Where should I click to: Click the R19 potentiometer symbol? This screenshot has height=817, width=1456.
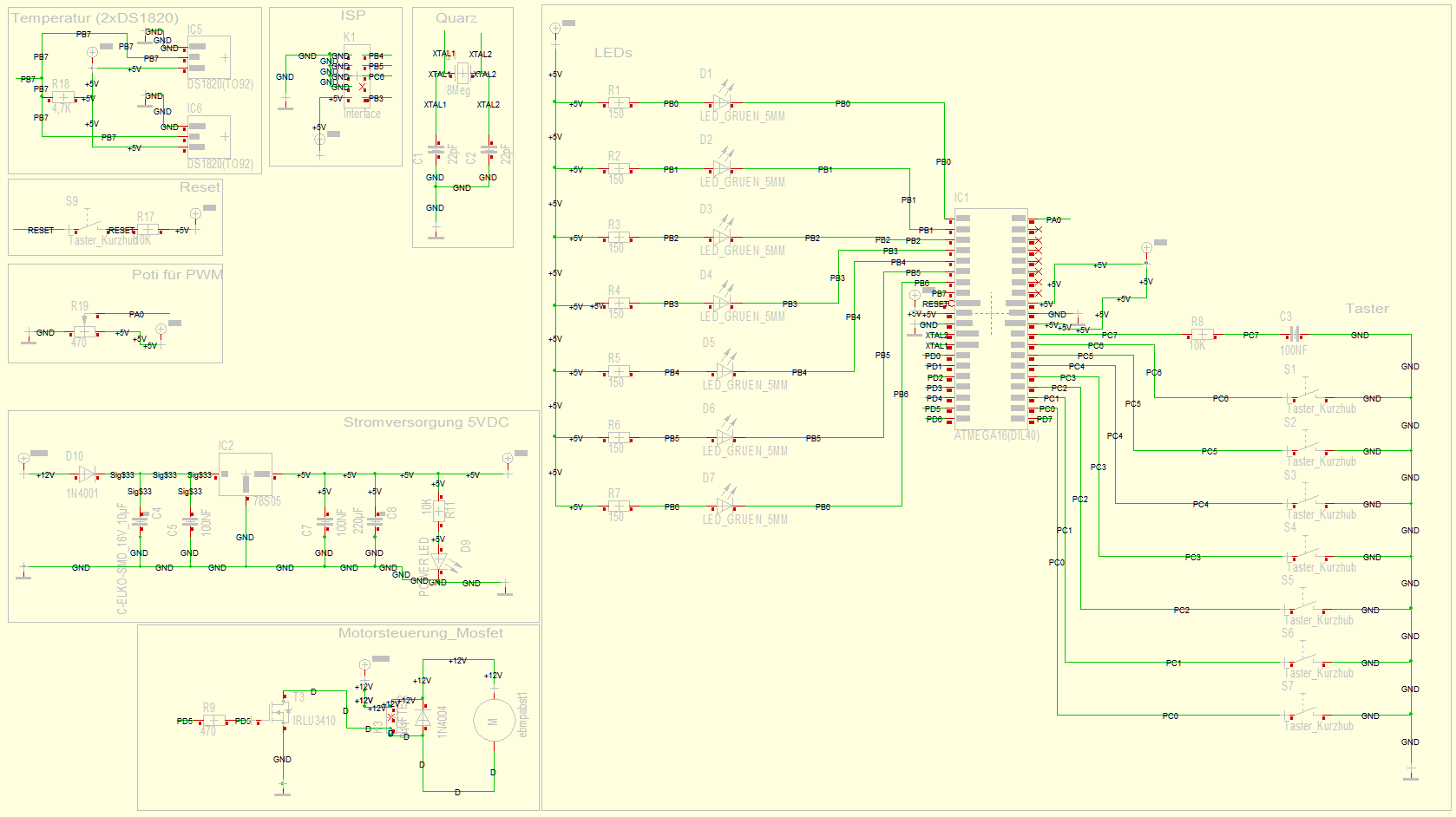84,330
